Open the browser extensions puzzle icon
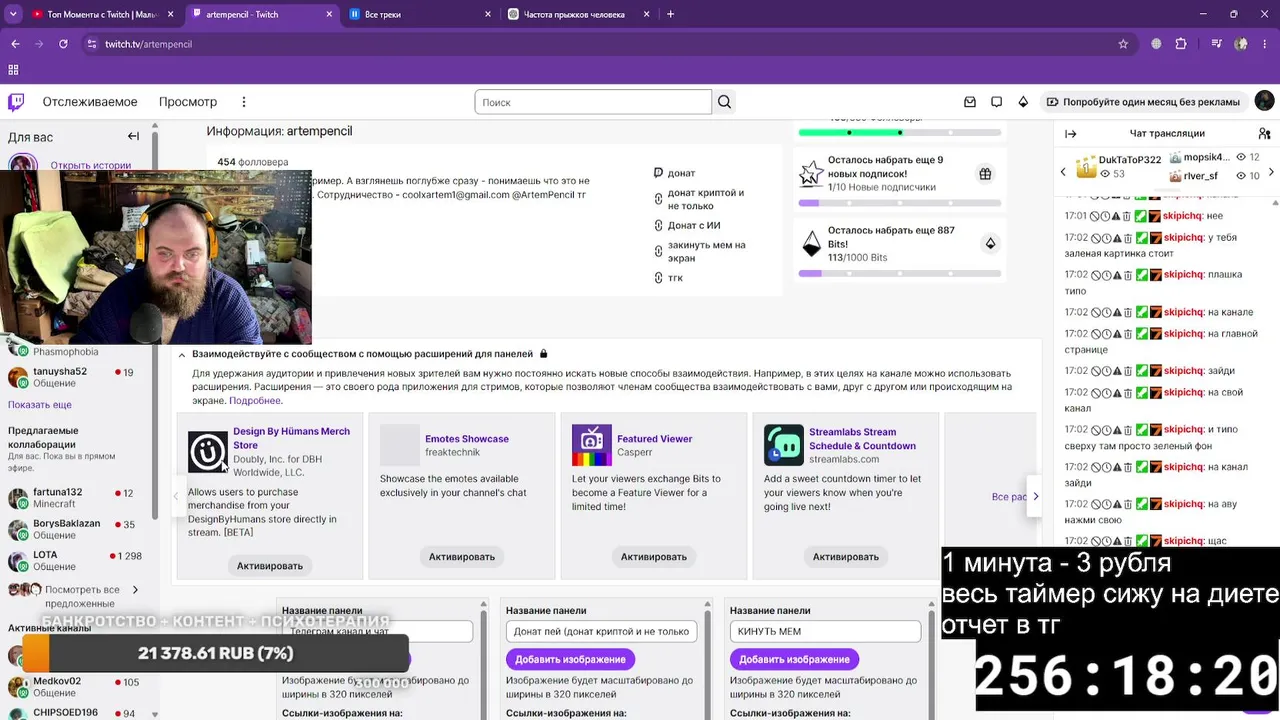 coord(1181,44)
